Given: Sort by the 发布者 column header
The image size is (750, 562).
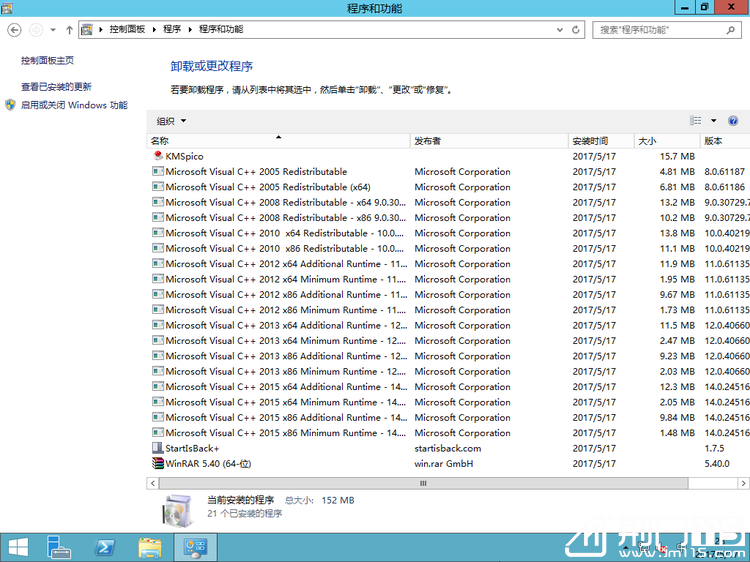Looking at the screenshot, I should (489, 141).
